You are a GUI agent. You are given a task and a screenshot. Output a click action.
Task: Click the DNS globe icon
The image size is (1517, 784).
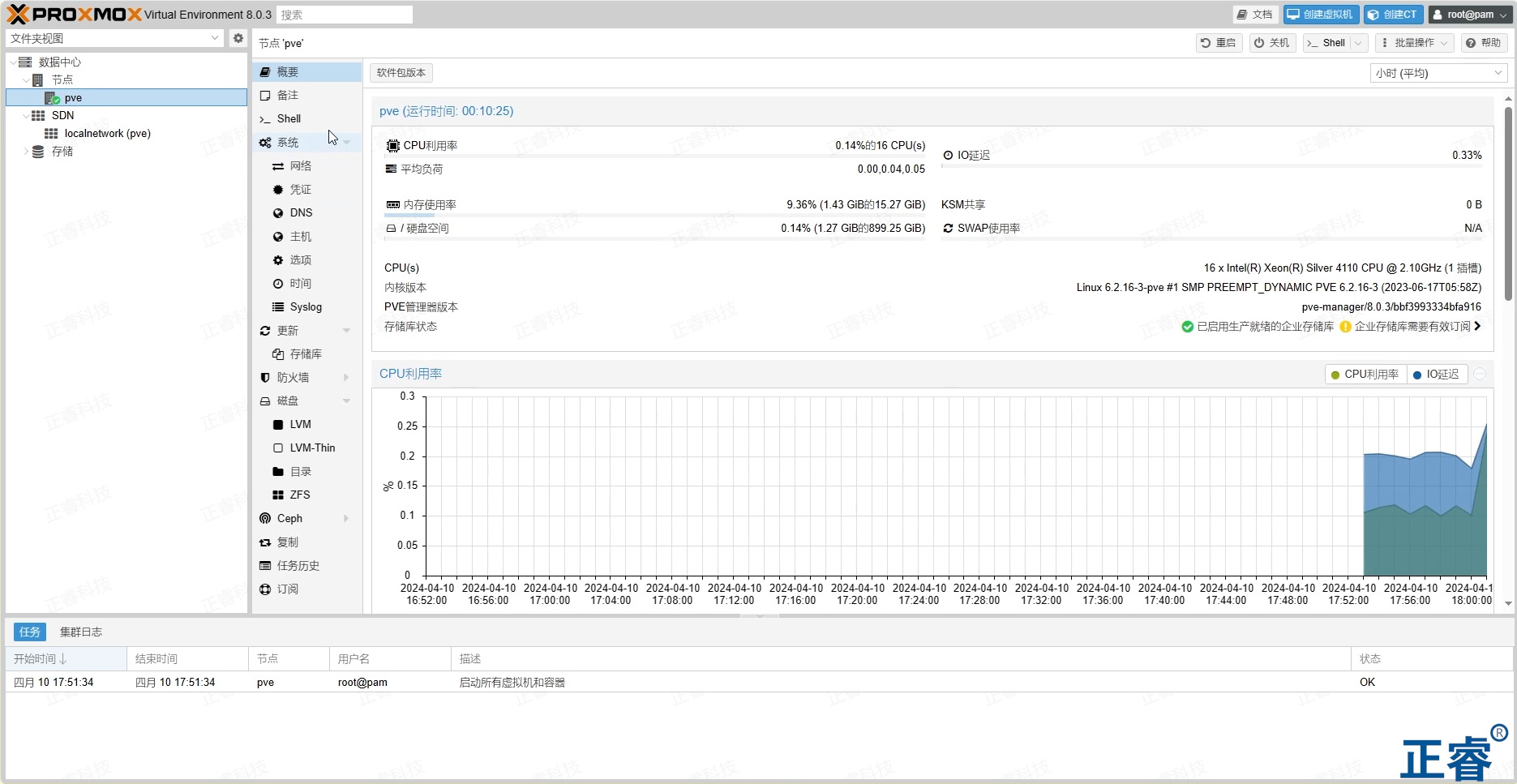point(278,213)
